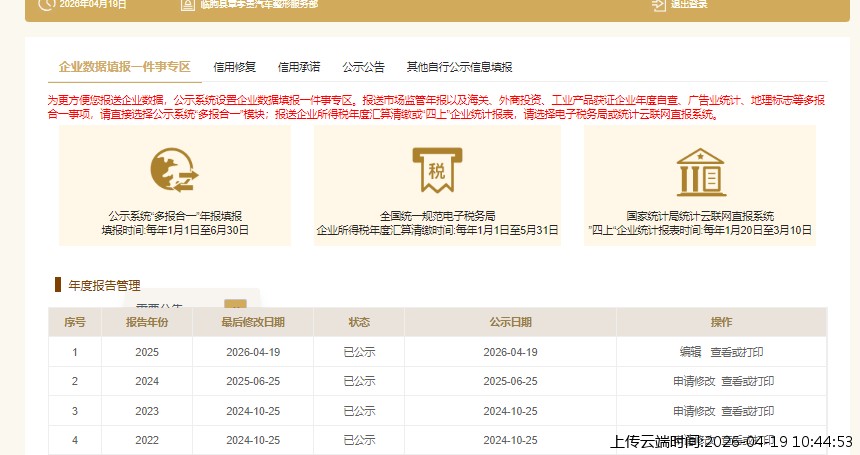Click 公示日期 value 2024-10-25 in the 2023 row
The height and width of the screenshot is (455, 860).
coord(510,411)
